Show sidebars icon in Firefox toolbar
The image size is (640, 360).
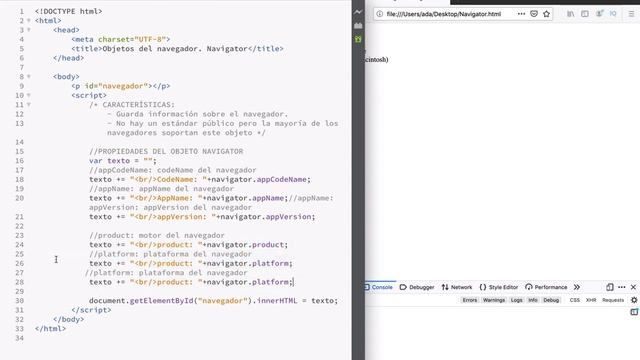coord(585,14)
